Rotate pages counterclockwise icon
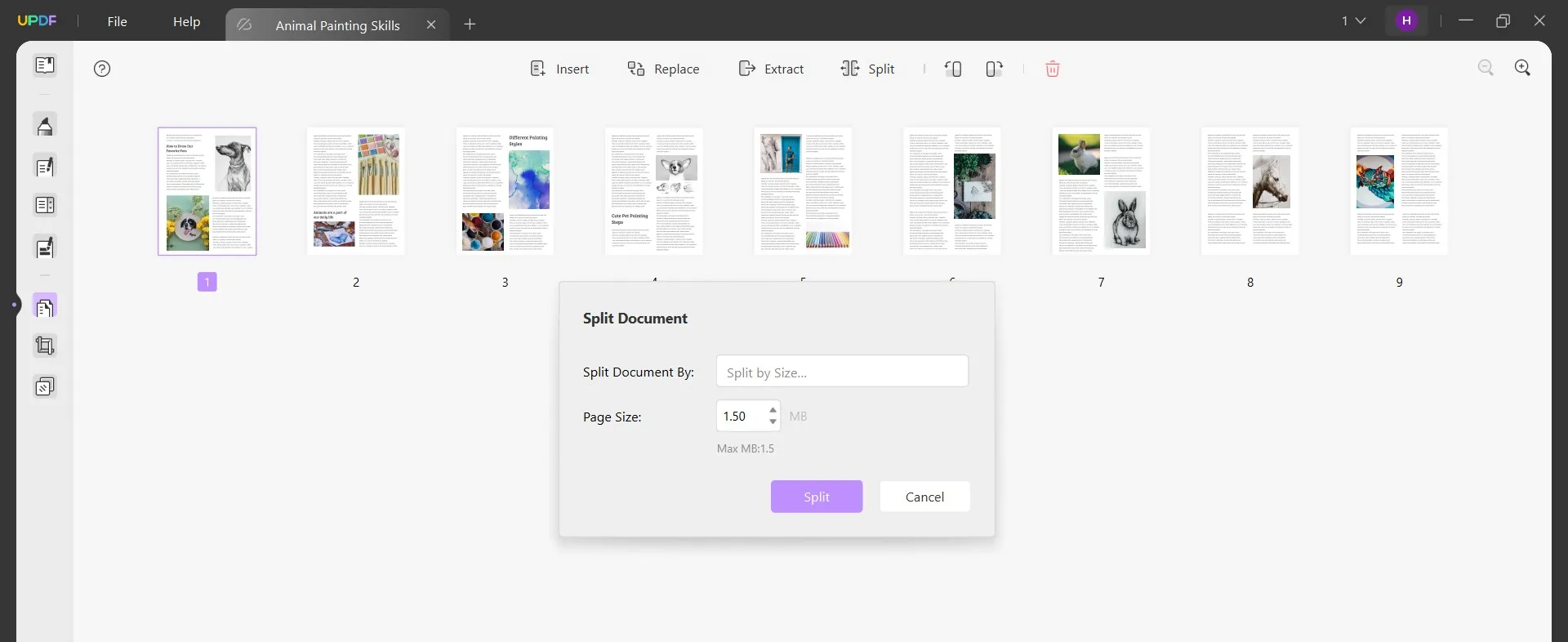The height and width of the screenshot is (642, 1568). coord(953,69)
